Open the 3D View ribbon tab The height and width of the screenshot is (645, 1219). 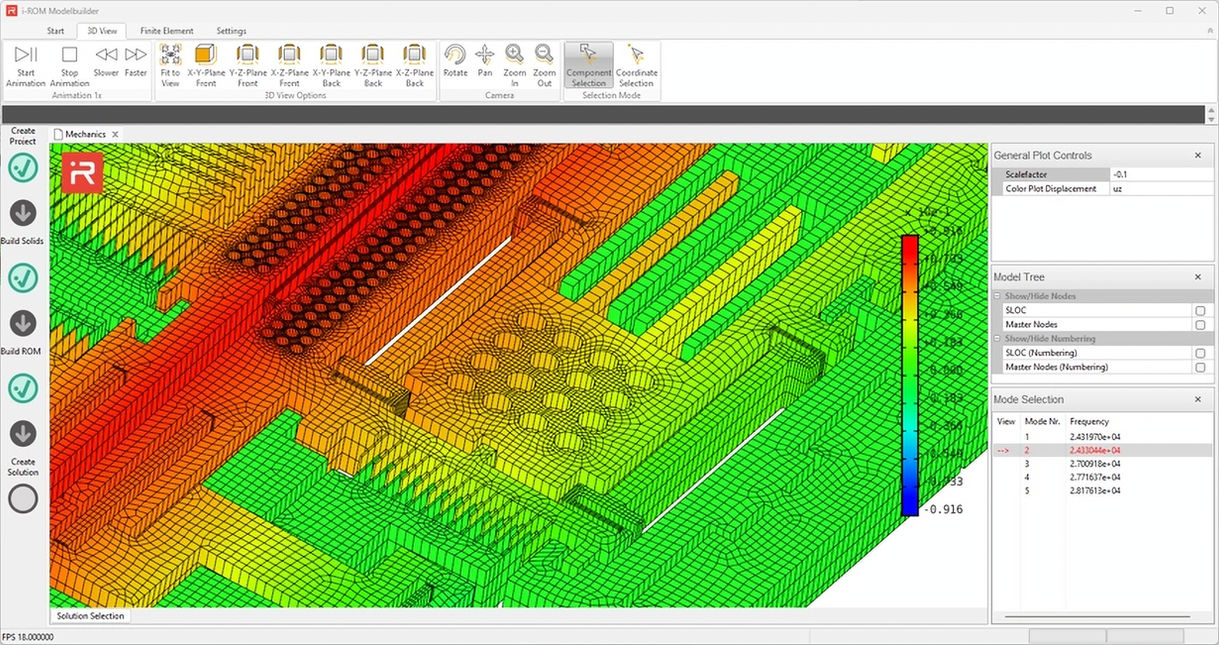102,31
